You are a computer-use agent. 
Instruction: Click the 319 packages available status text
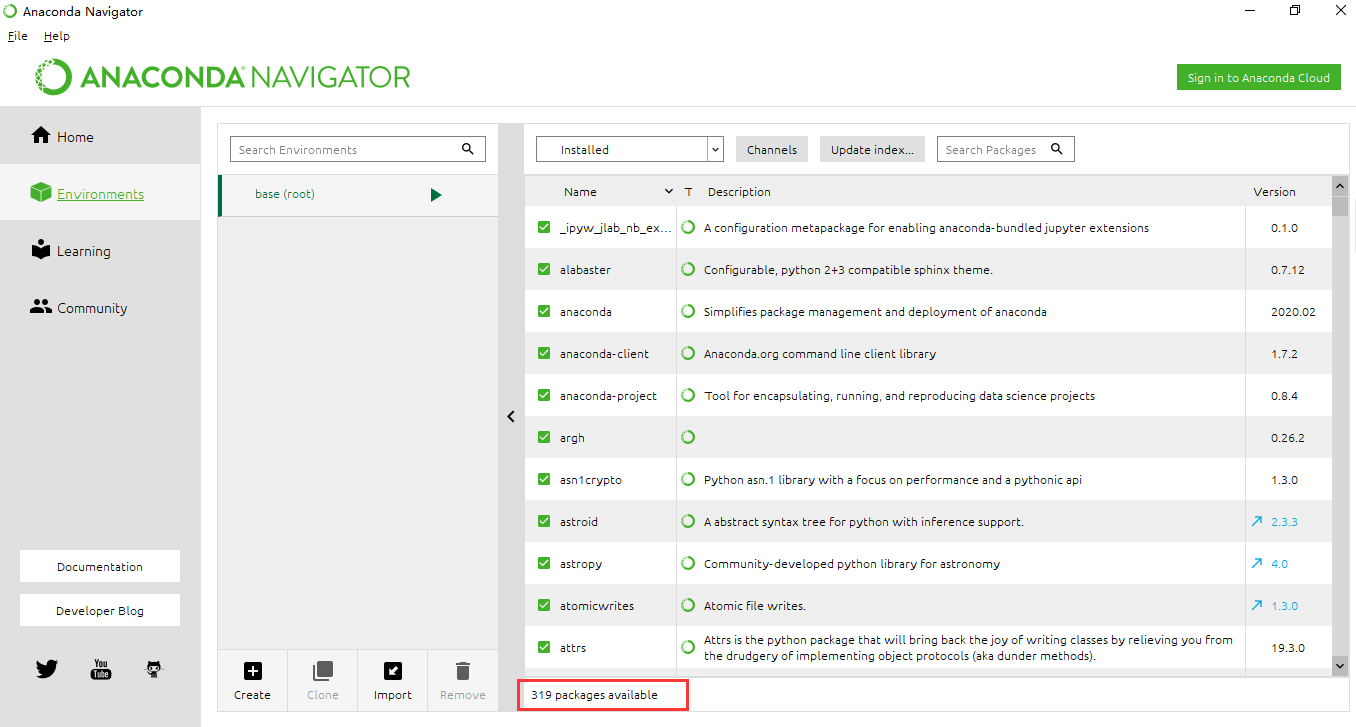coord(594,694)
